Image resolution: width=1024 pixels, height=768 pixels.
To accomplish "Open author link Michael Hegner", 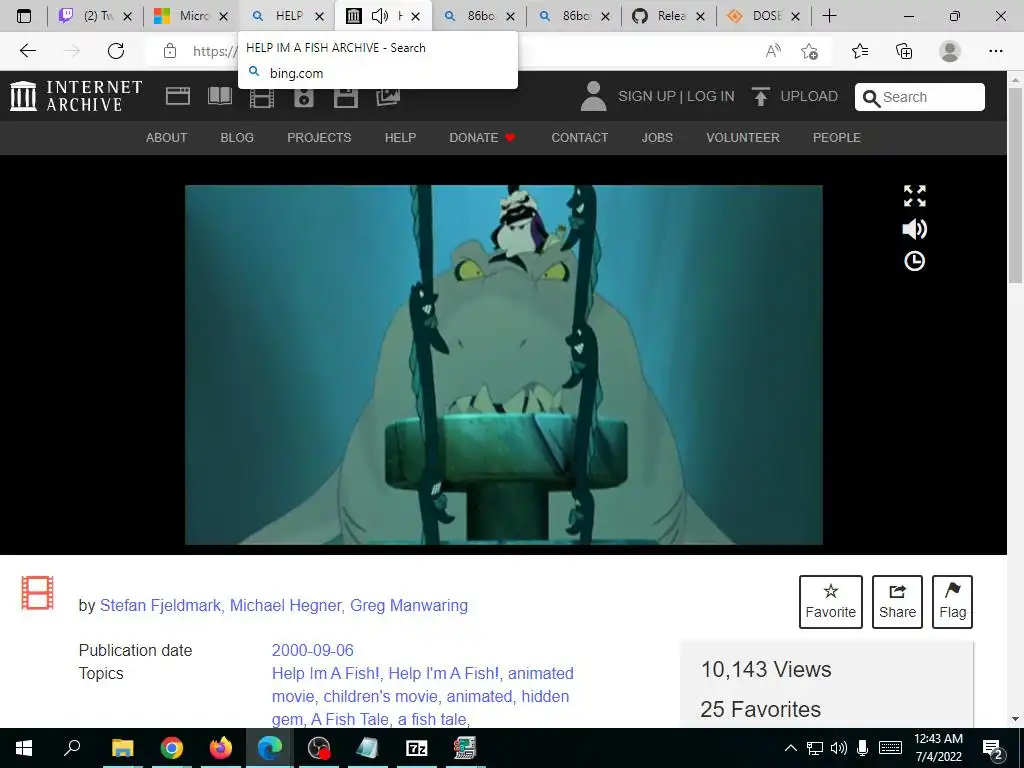I will 285,605.
